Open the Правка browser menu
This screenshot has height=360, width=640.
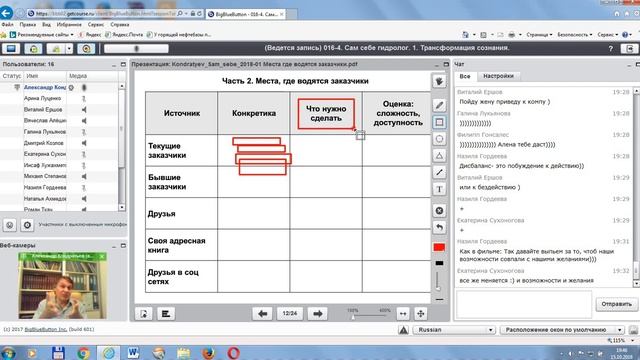pos(27,24)
